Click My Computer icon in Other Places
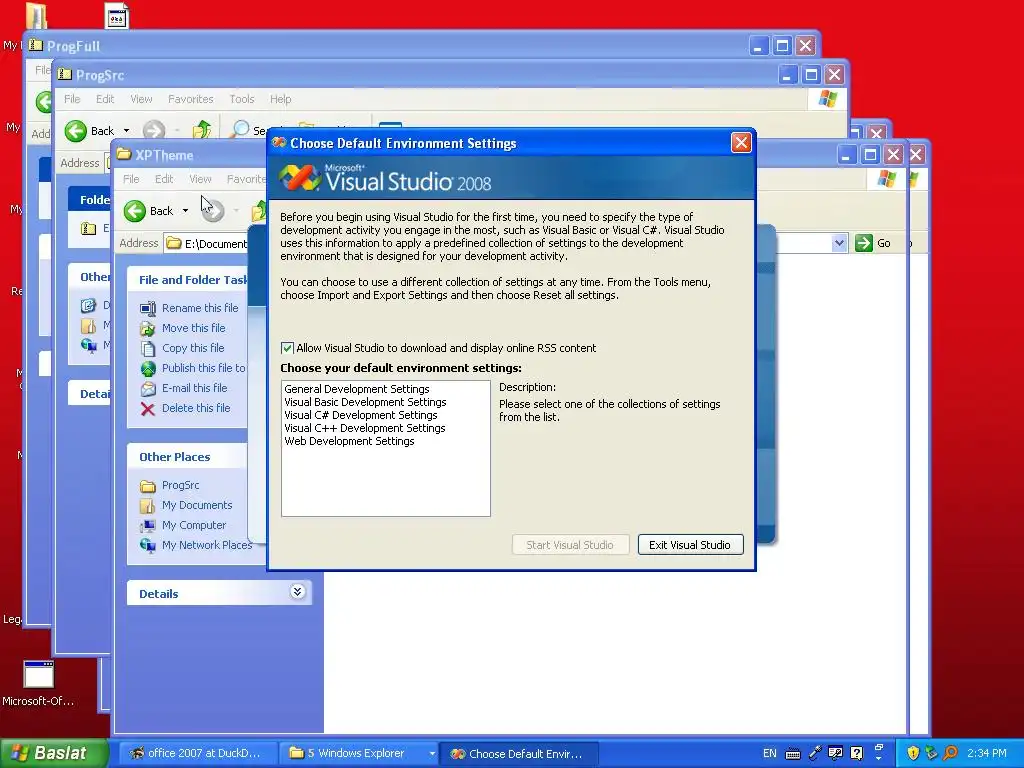The height and width of the screenshot is (768, 1024). 148,526
